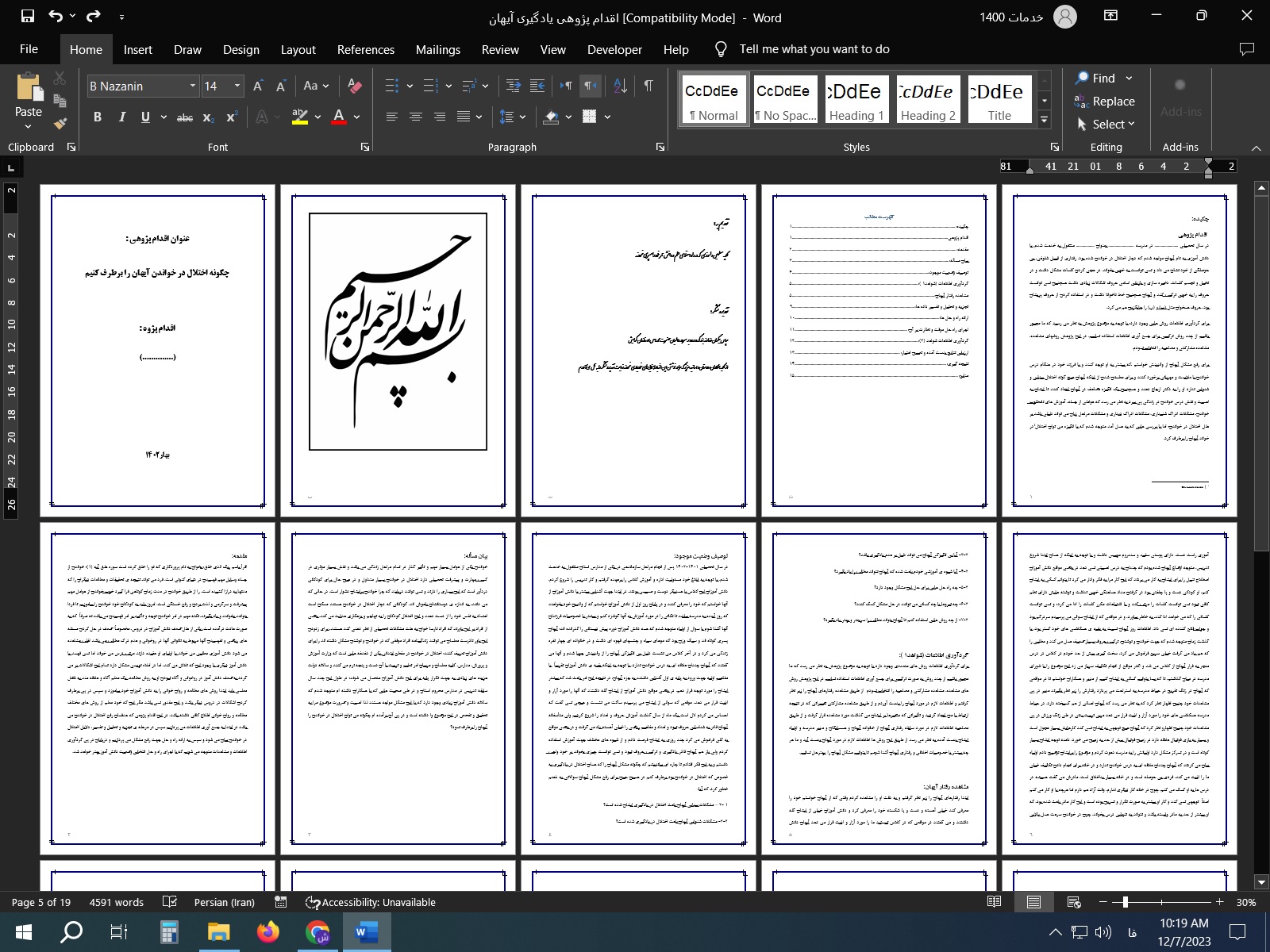Toggle right-to-left text direction

[590, 86]
